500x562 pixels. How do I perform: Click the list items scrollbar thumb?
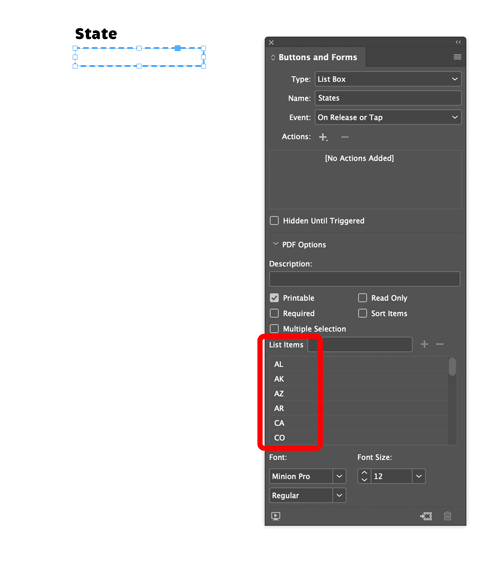[x=453, y=366]
